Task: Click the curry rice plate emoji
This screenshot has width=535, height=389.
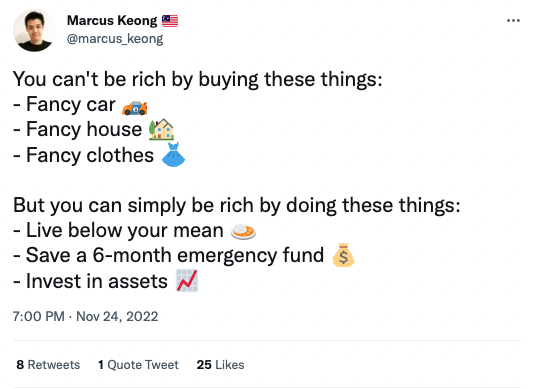Action: click(243, 231)
